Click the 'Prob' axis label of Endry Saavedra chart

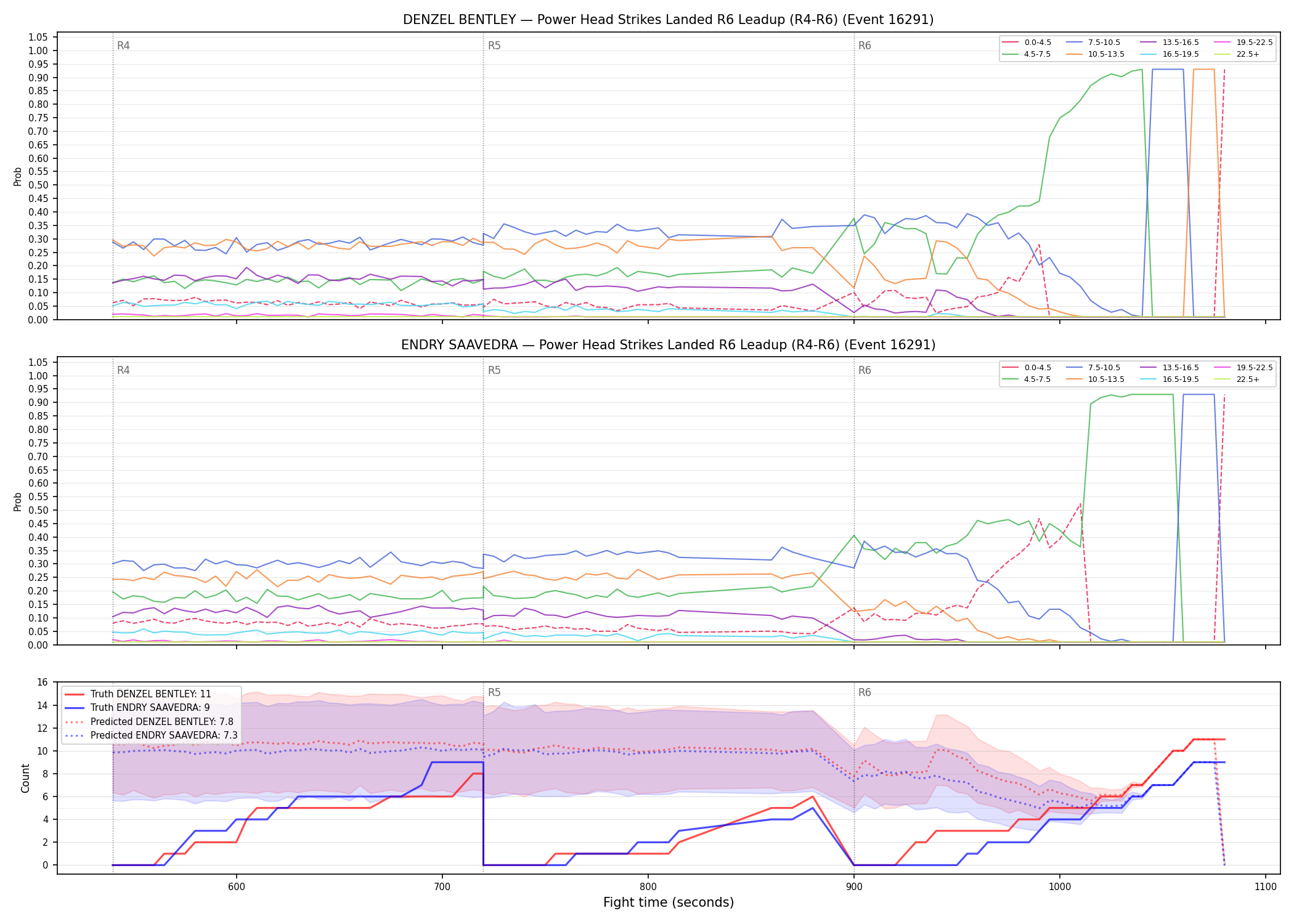[x=17, y=501]
